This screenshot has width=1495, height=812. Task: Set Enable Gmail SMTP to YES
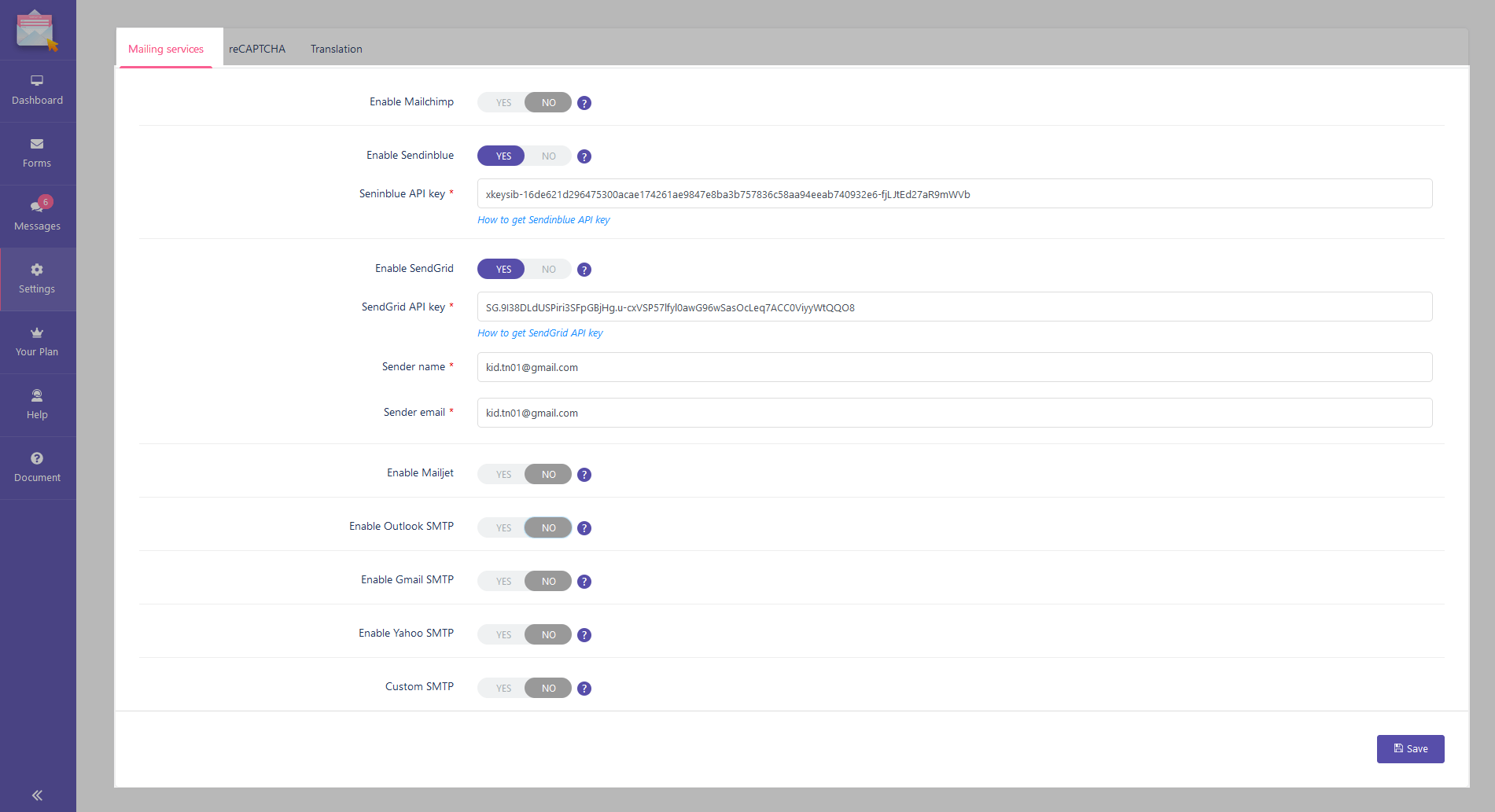pos(503,582)
